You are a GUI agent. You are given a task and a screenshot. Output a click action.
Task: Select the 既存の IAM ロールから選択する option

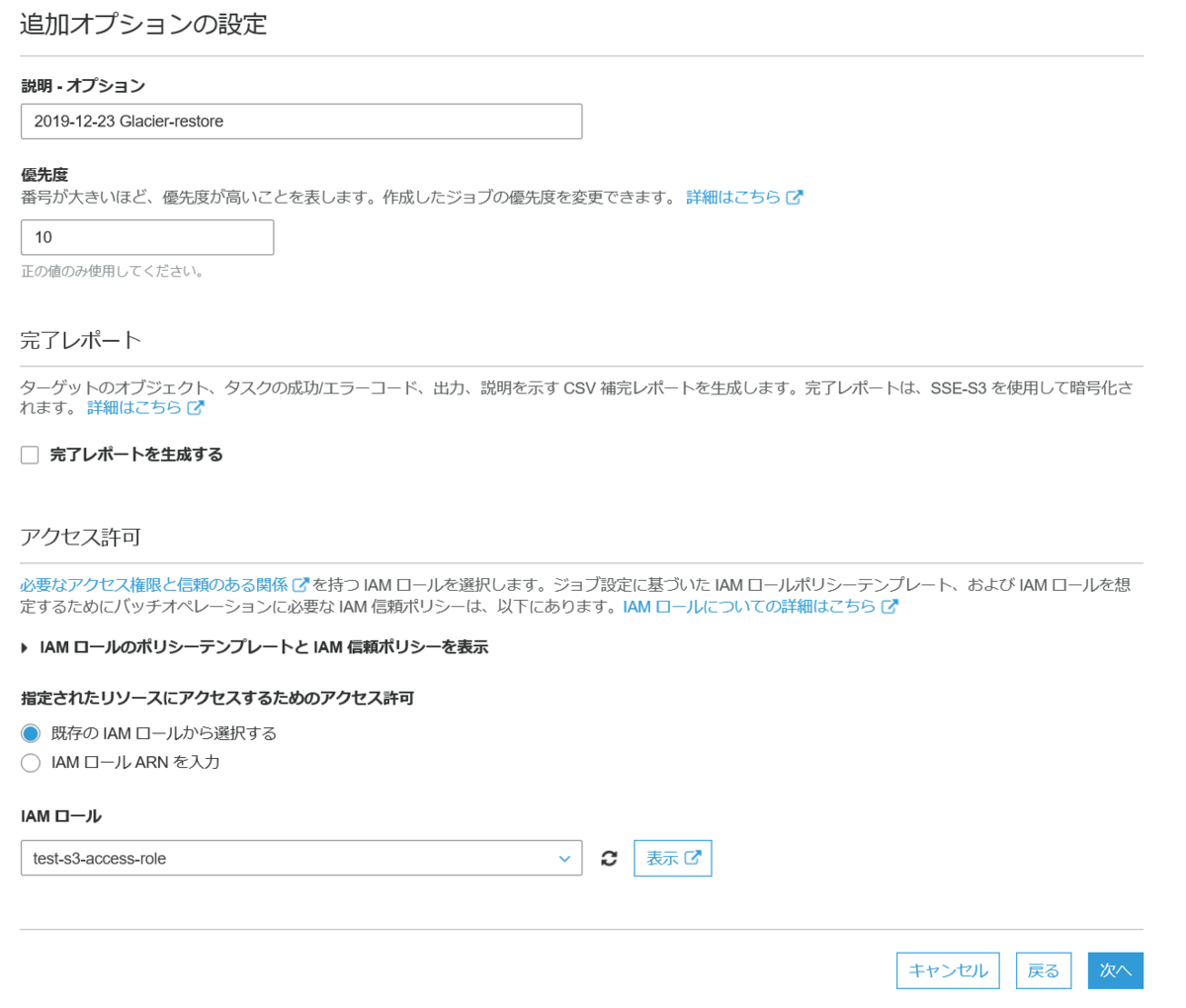coord(31,733)
